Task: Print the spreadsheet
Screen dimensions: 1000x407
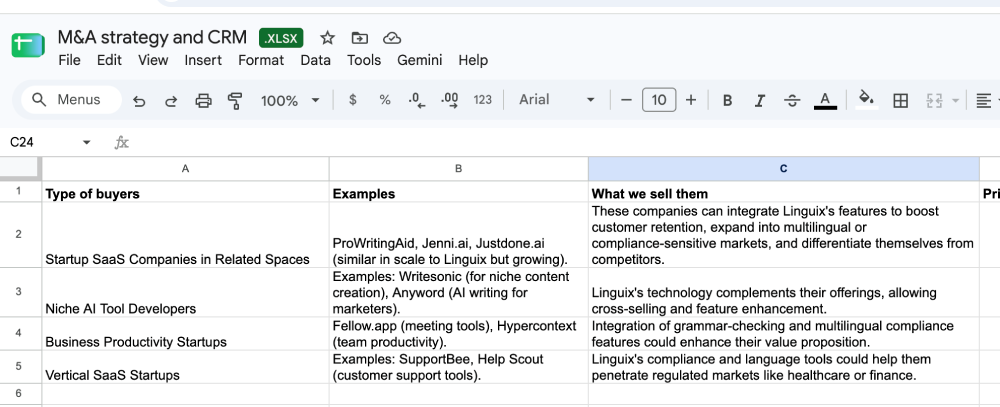Action: click(x=203, y=100)
